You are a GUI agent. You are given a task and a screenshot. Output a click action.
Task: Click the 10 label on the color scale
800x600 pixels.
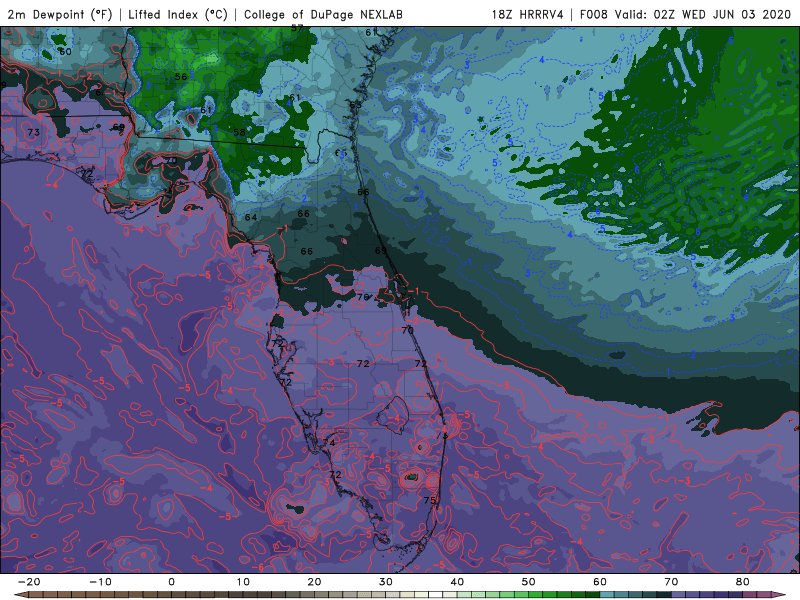(x=243, y=582)
